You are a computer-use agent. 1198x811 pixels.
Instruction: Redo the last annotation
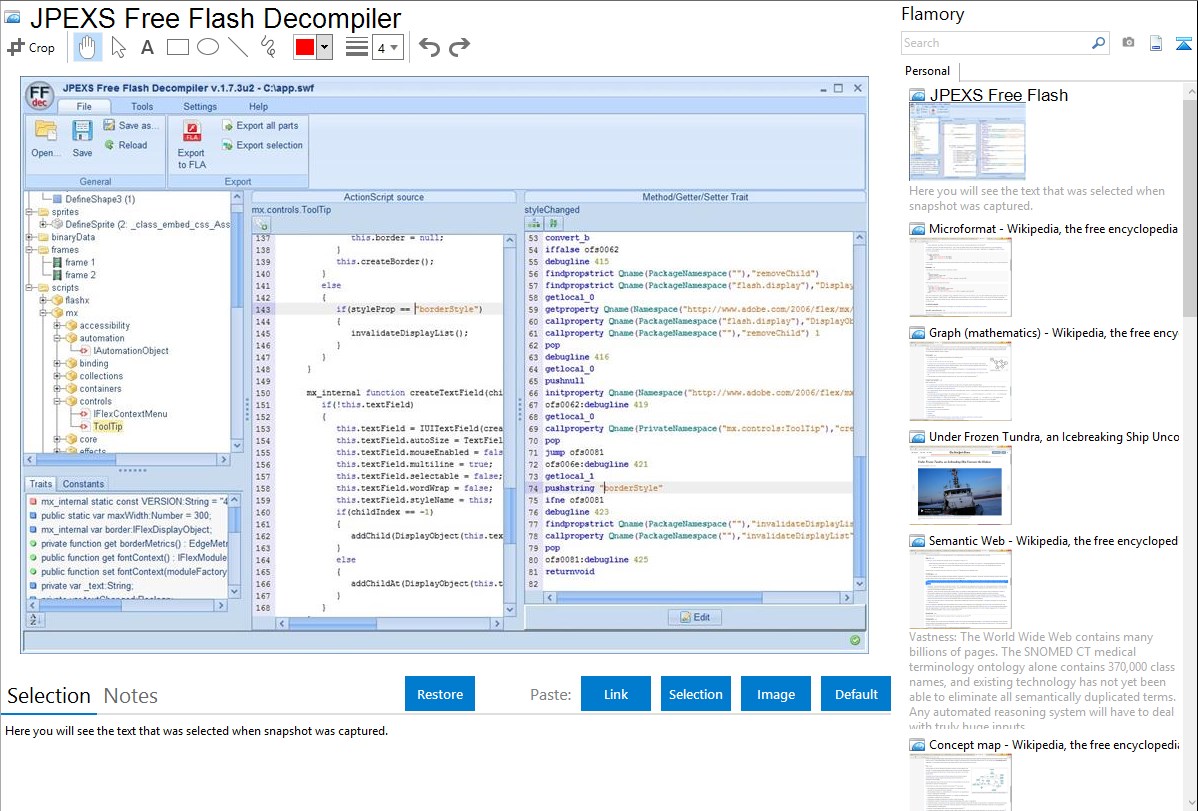click(x=459, y=47)
